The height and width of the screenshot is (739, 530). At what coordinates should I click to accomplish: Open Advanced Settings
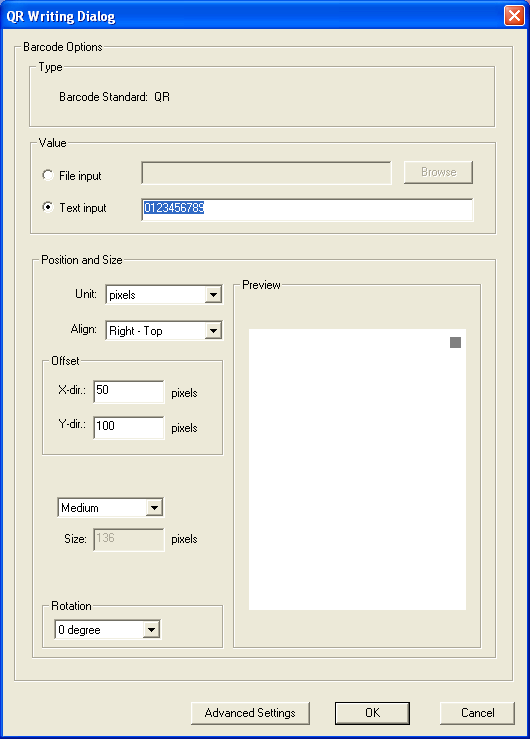(250, 713)
